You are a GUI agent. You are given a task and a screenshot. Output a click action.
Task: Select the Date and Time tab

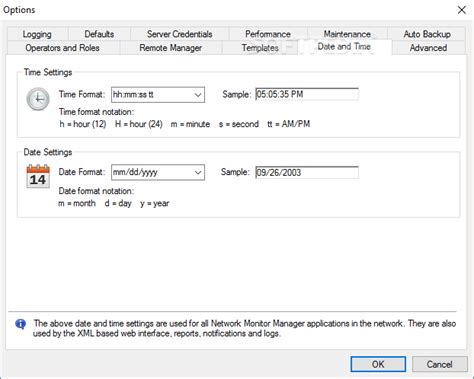[344, 47]
